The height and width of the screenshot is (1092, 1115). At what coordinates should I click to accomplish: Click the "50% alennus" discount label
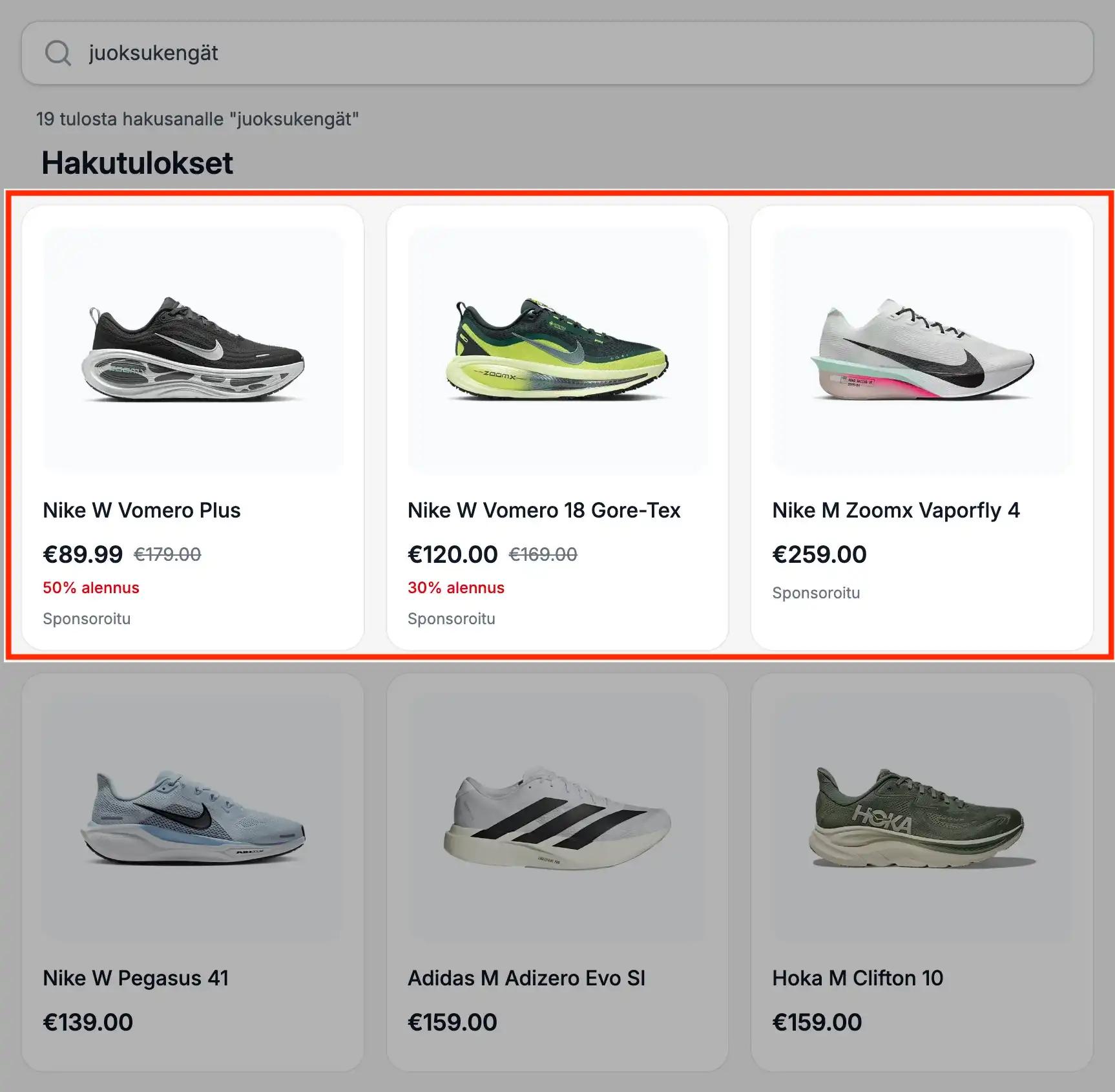point(90,588)
